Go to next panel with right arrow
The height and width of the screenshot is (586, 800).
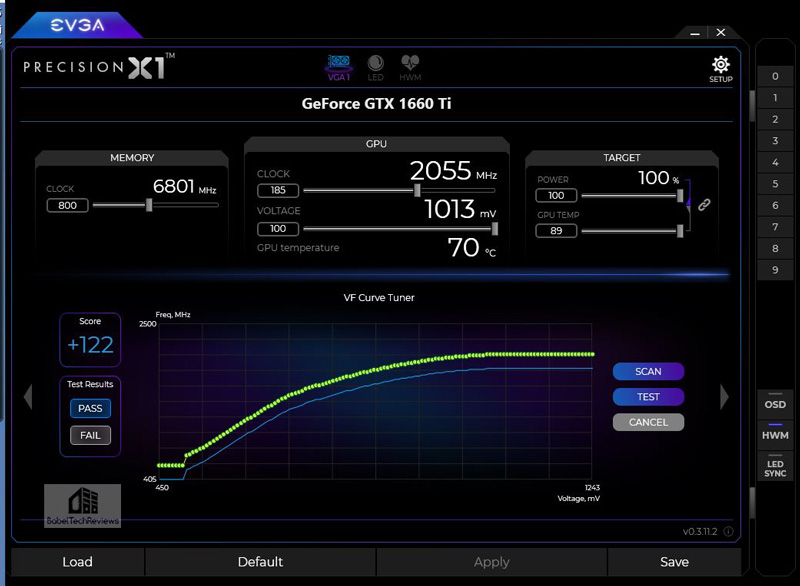pos(724,396)
